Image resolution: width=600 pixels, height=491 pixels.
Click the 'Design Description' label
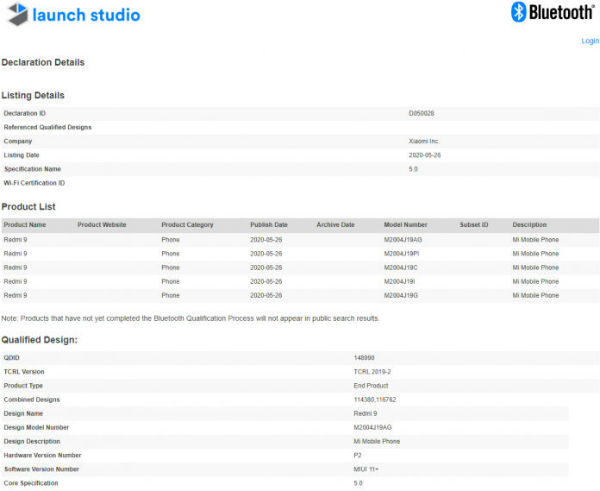click(x=32, y=441)
